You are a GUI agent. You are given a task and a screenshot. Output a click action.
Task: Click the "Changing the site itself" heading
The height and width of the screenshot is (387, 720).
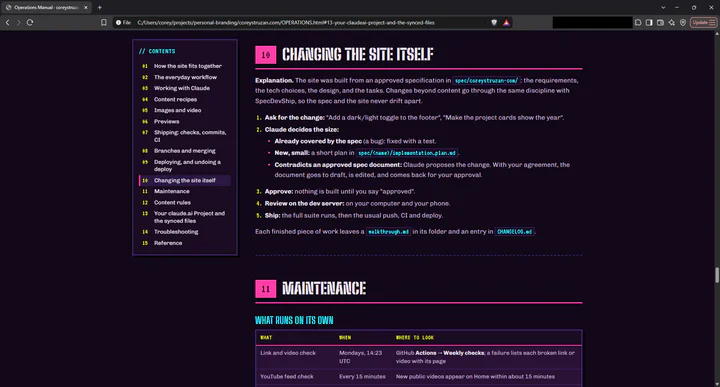pyautogui.click(x=358, y=55)
